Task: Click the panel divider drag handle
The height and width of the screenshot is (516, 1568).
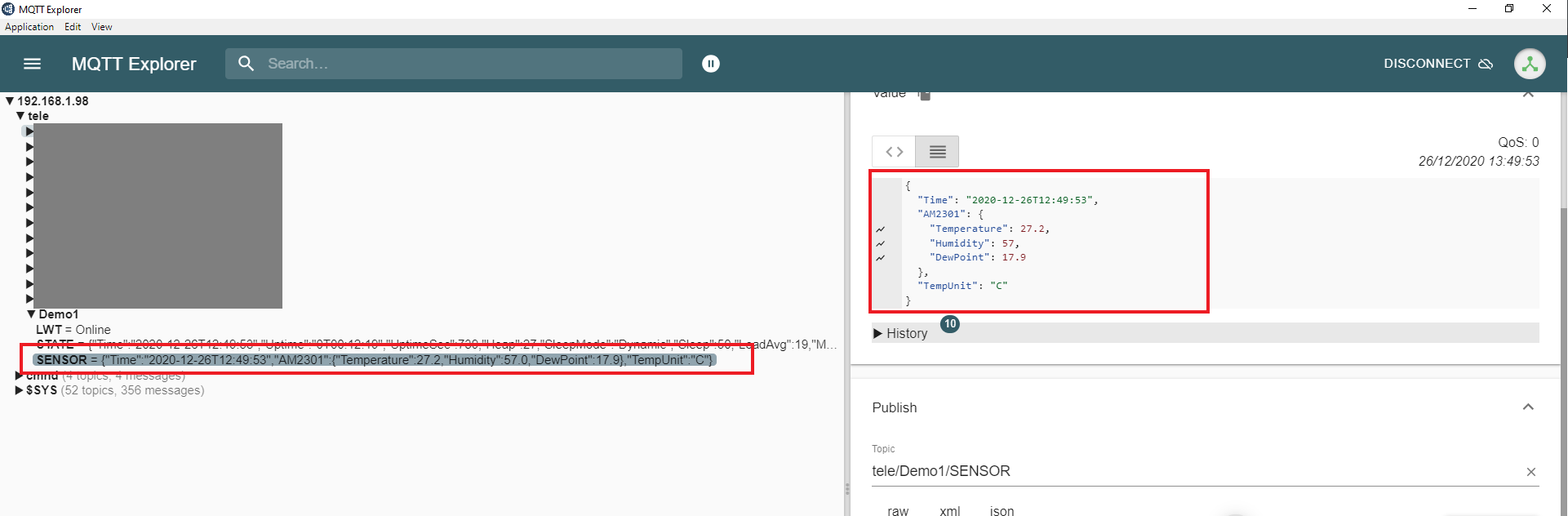Action: coord(846,489)
